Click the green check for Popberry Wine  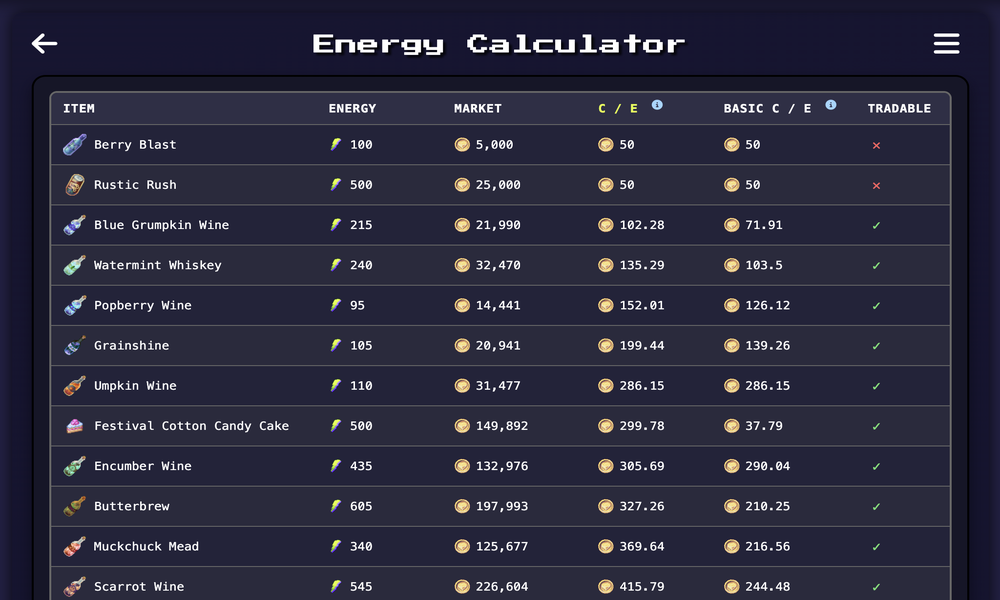coord(876,306)
